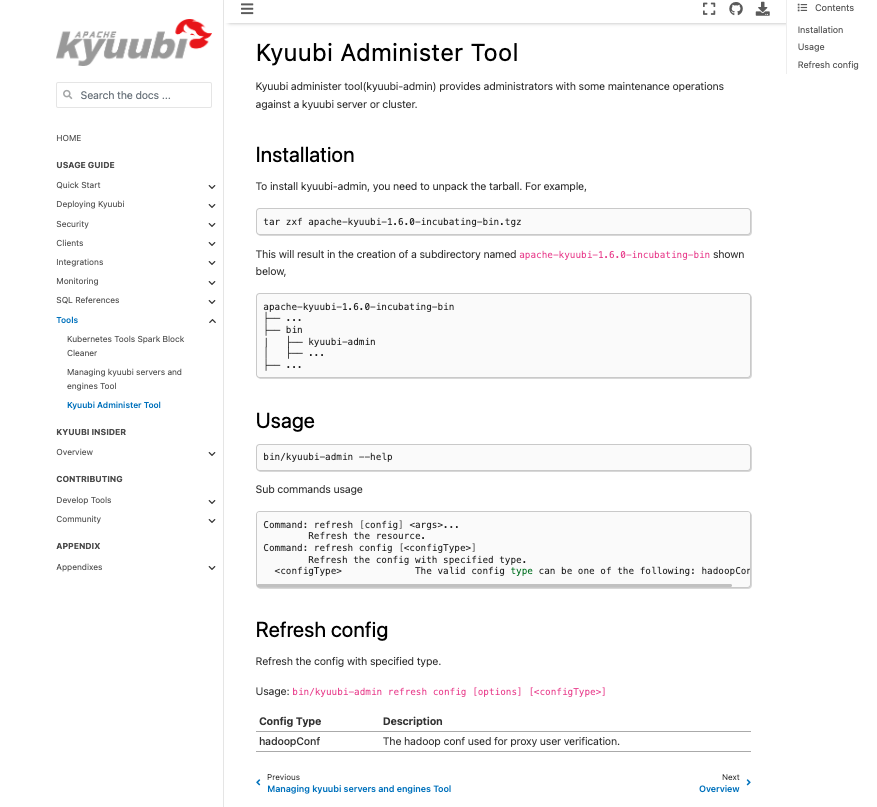Jump to Installation in Contents
The height and width of the screenshot is (807, 877).
[x=820, y=30]
